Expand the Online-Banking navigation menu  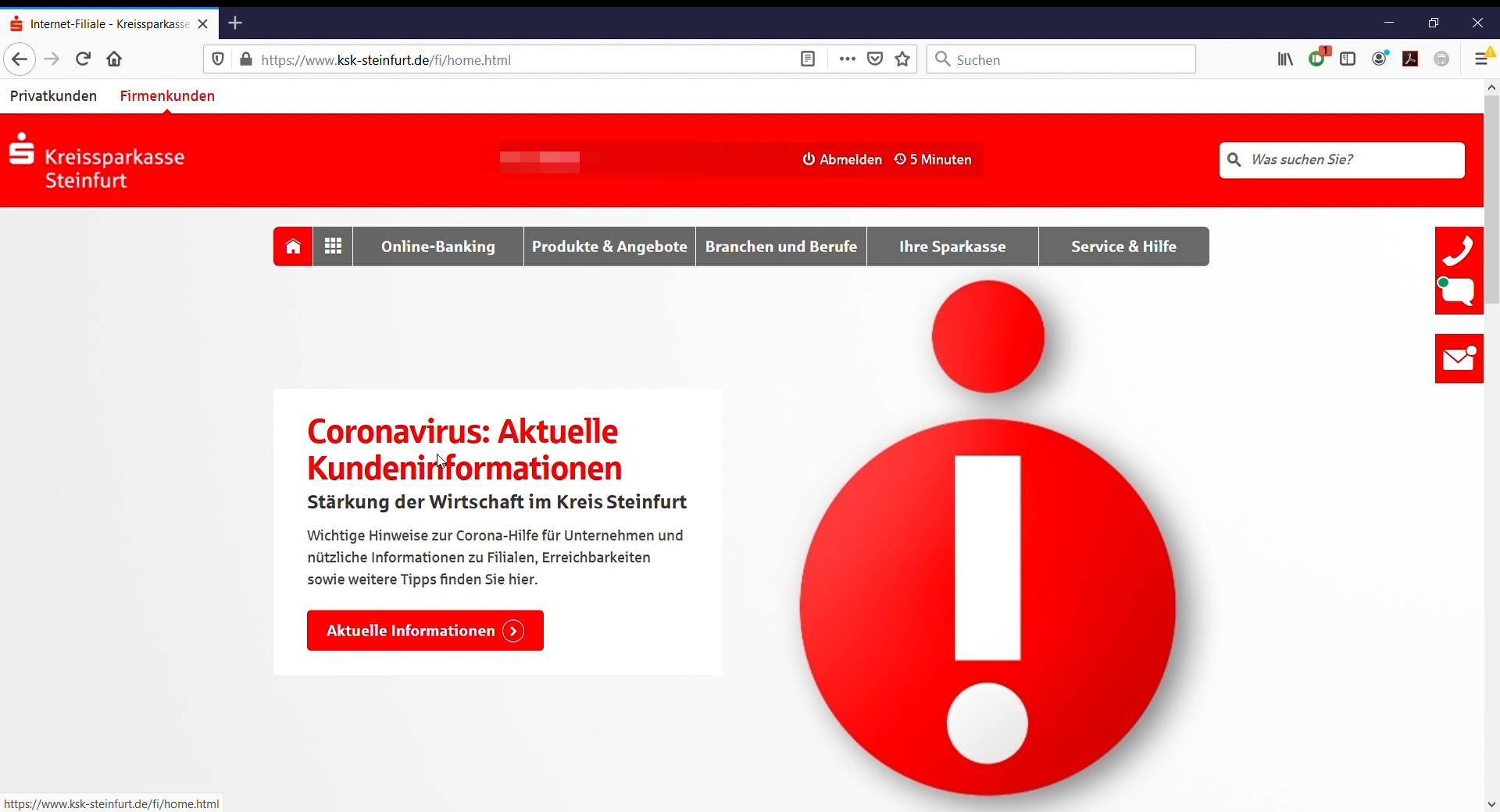tap(438, 247)
